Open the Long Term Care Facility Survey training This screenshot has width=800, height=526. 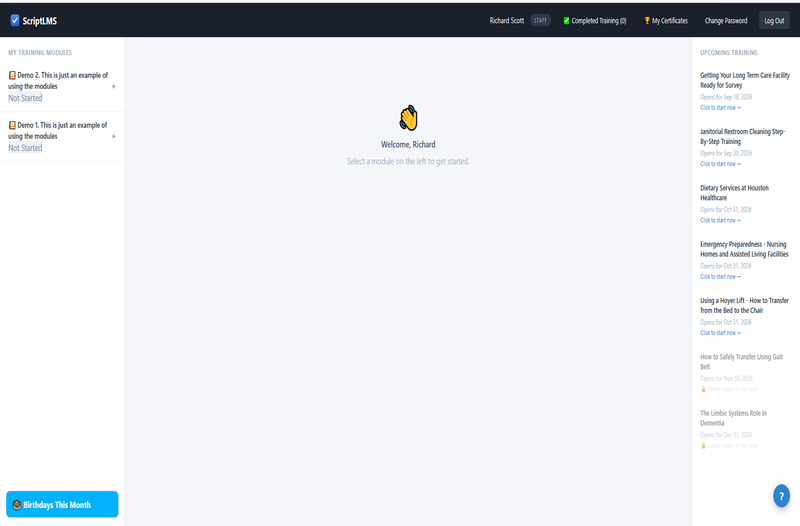pos(744,80)
